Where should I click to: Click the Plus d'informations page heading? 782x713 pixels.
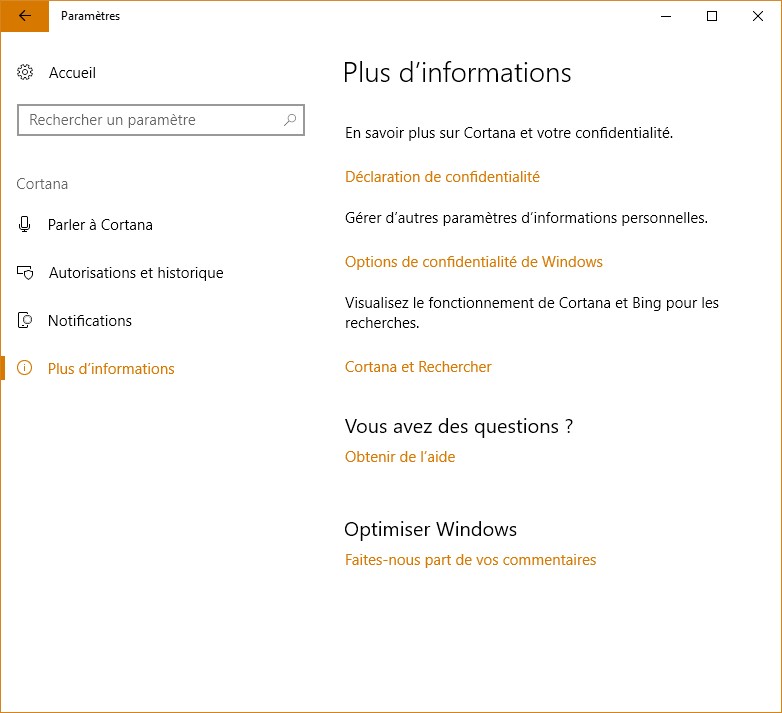pyautogui.click(x=457, y=73)
